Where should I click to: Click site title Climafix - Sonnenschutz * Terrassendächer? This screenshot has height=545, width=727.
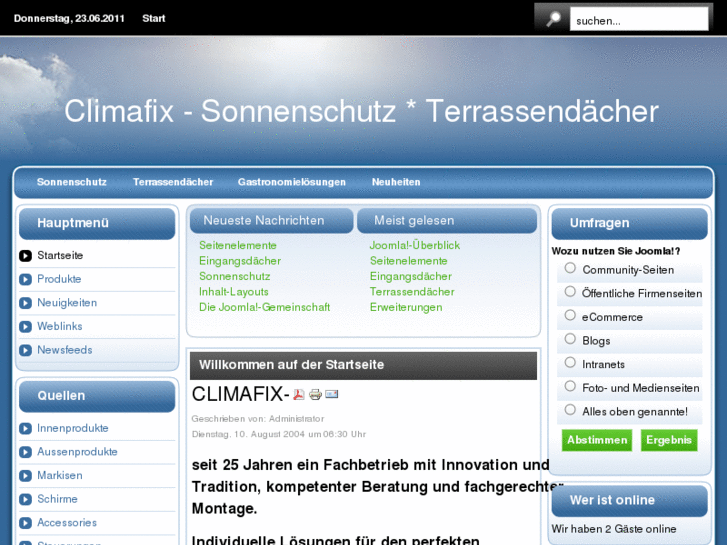click(x=361, y=111)
